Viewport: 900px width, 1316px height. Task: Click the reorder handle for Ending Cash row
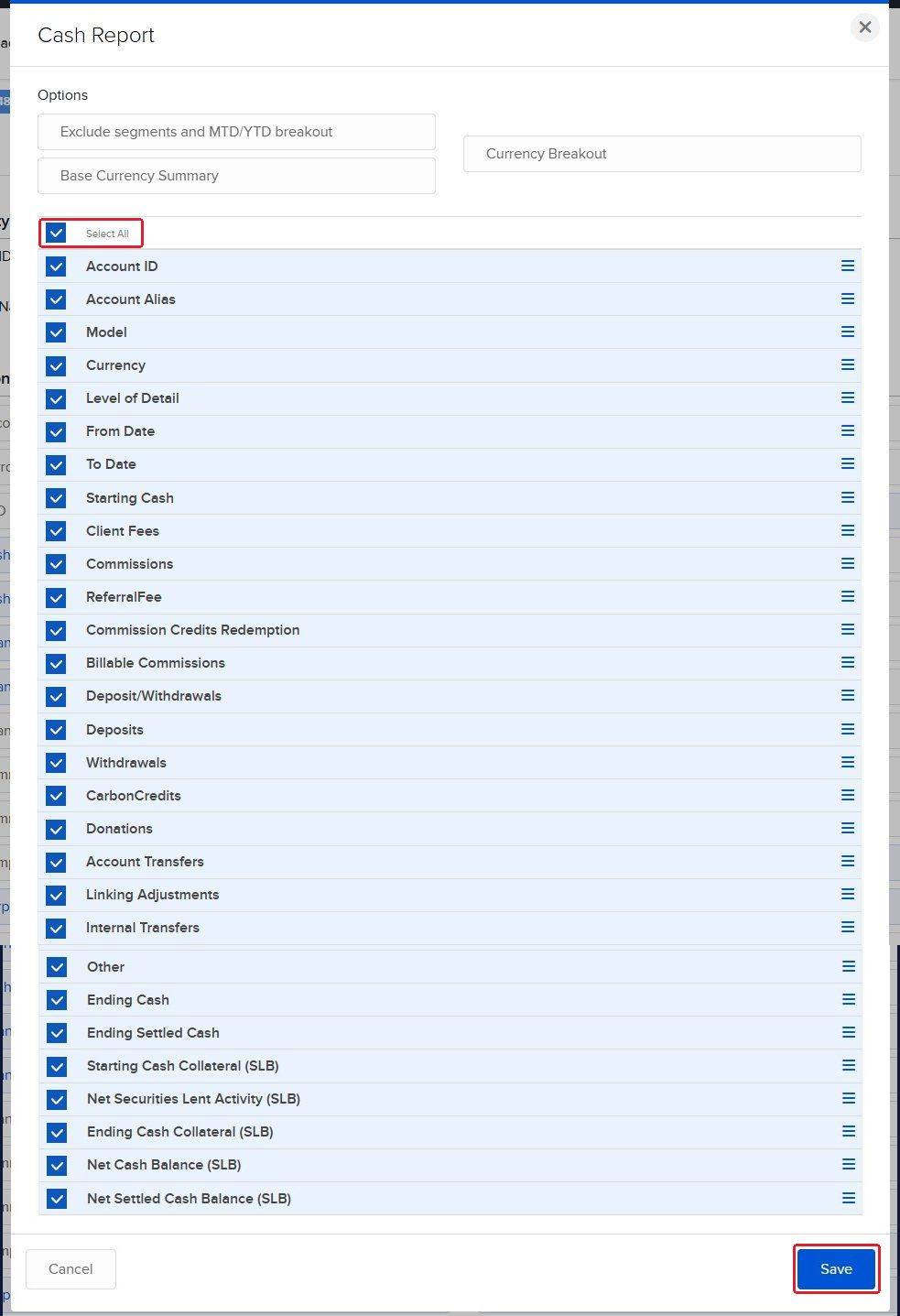(x=849, y=999)
